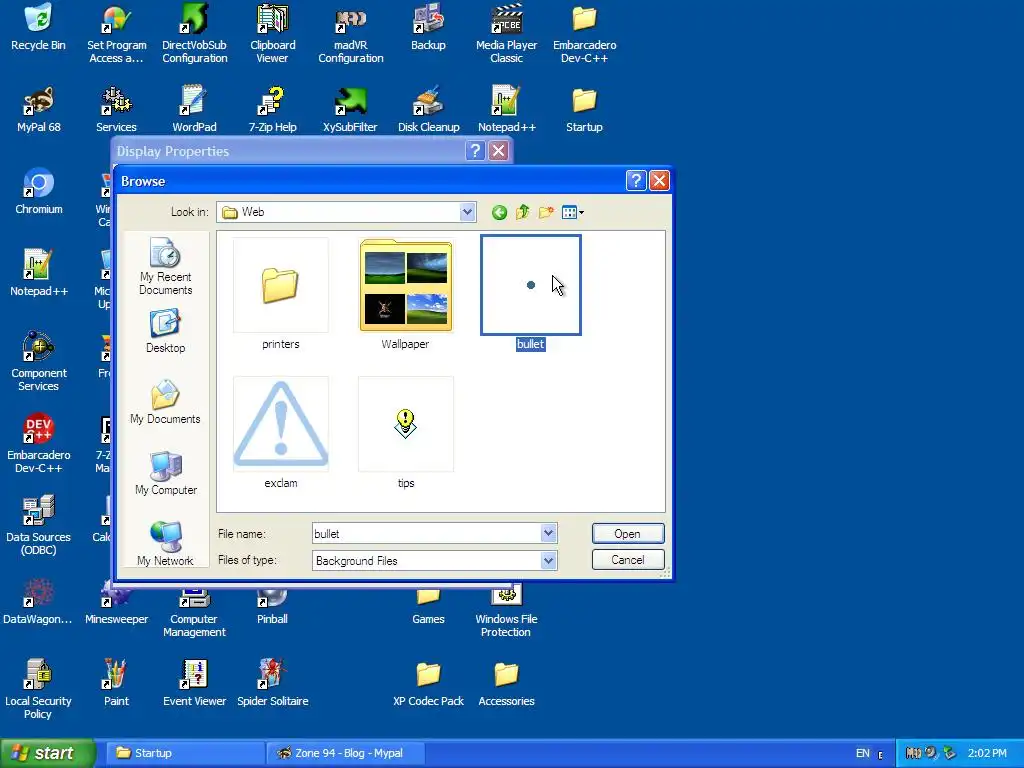Select Component Services icon
1024x768 pixels.
click(39, 362)
